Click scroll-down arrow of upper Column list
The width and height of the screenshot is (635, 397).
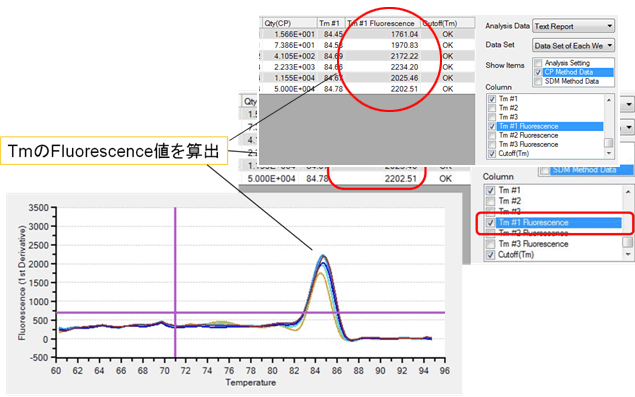[x=609, y=153]
